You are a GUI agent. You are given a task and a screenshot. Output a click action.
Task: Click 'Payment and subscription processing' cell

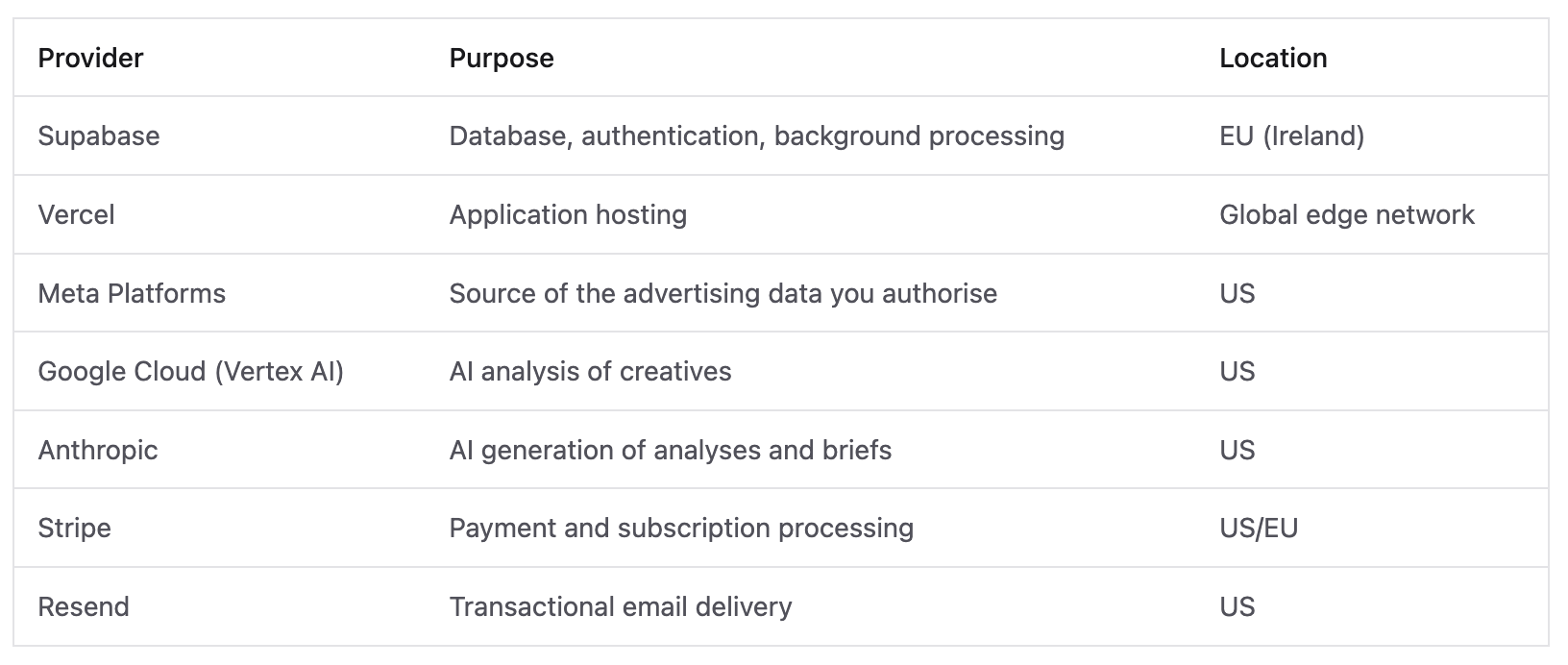click(681, 528)
